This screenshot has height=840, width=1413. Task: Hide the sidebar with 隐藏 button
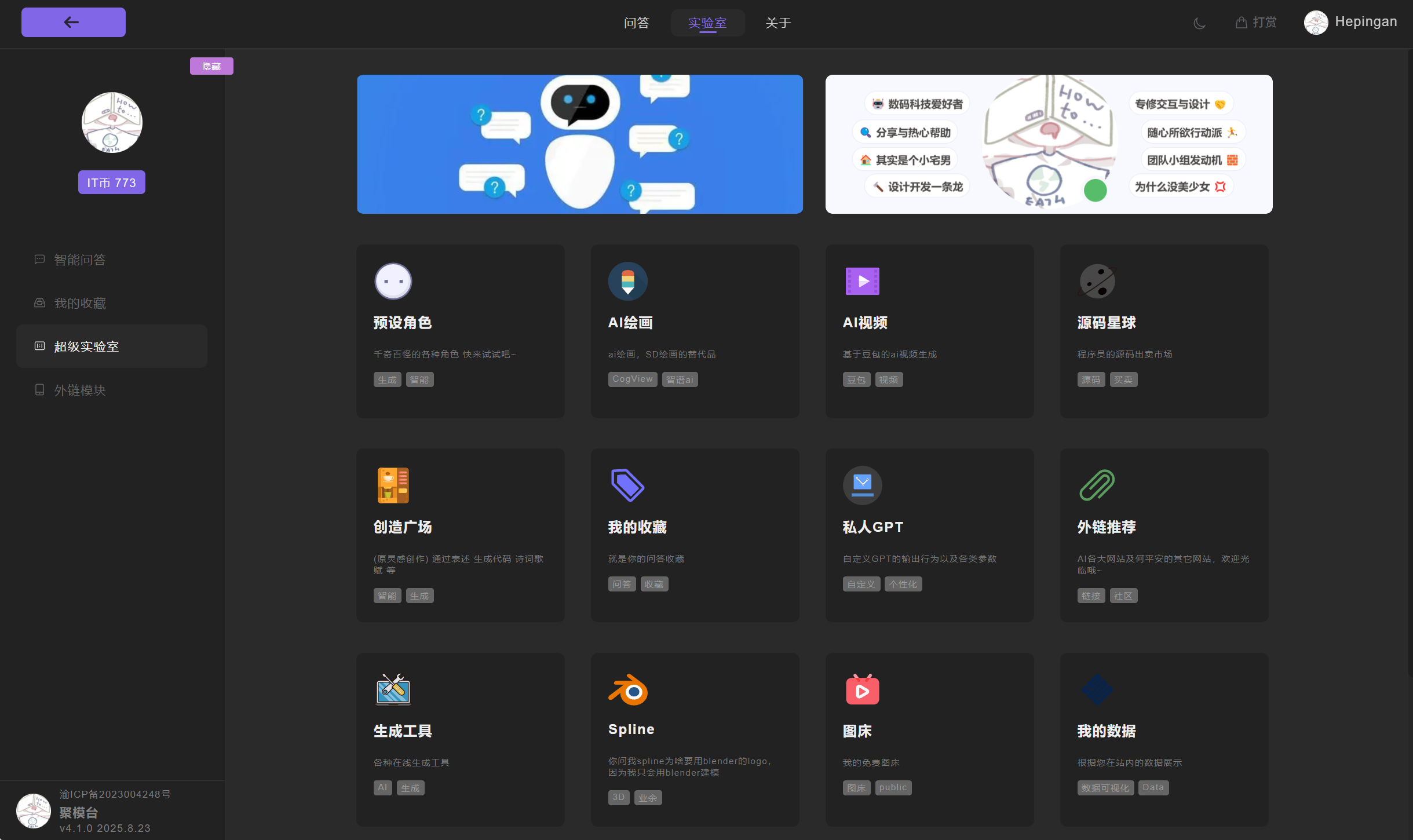click(x=211, y=66)
